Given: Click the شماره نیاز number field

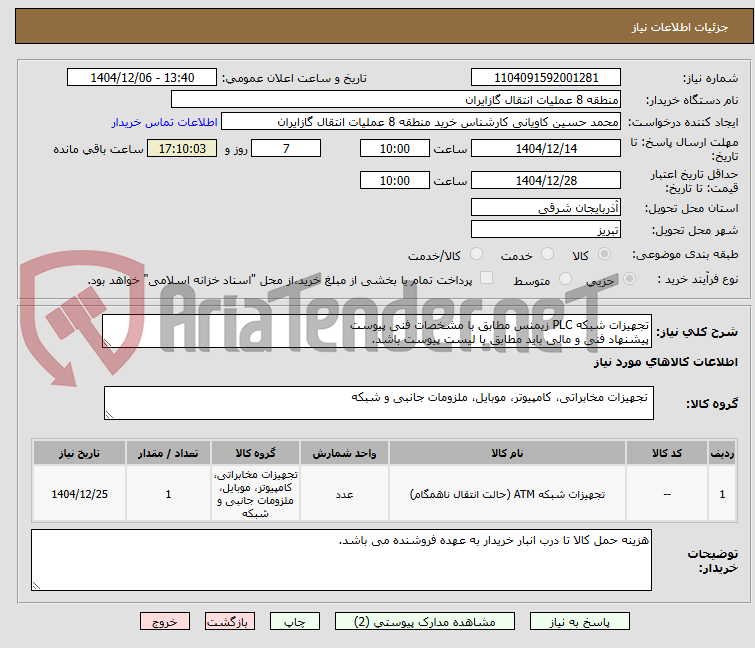Looking at the screenshot, I should click(x=546, y=78).
